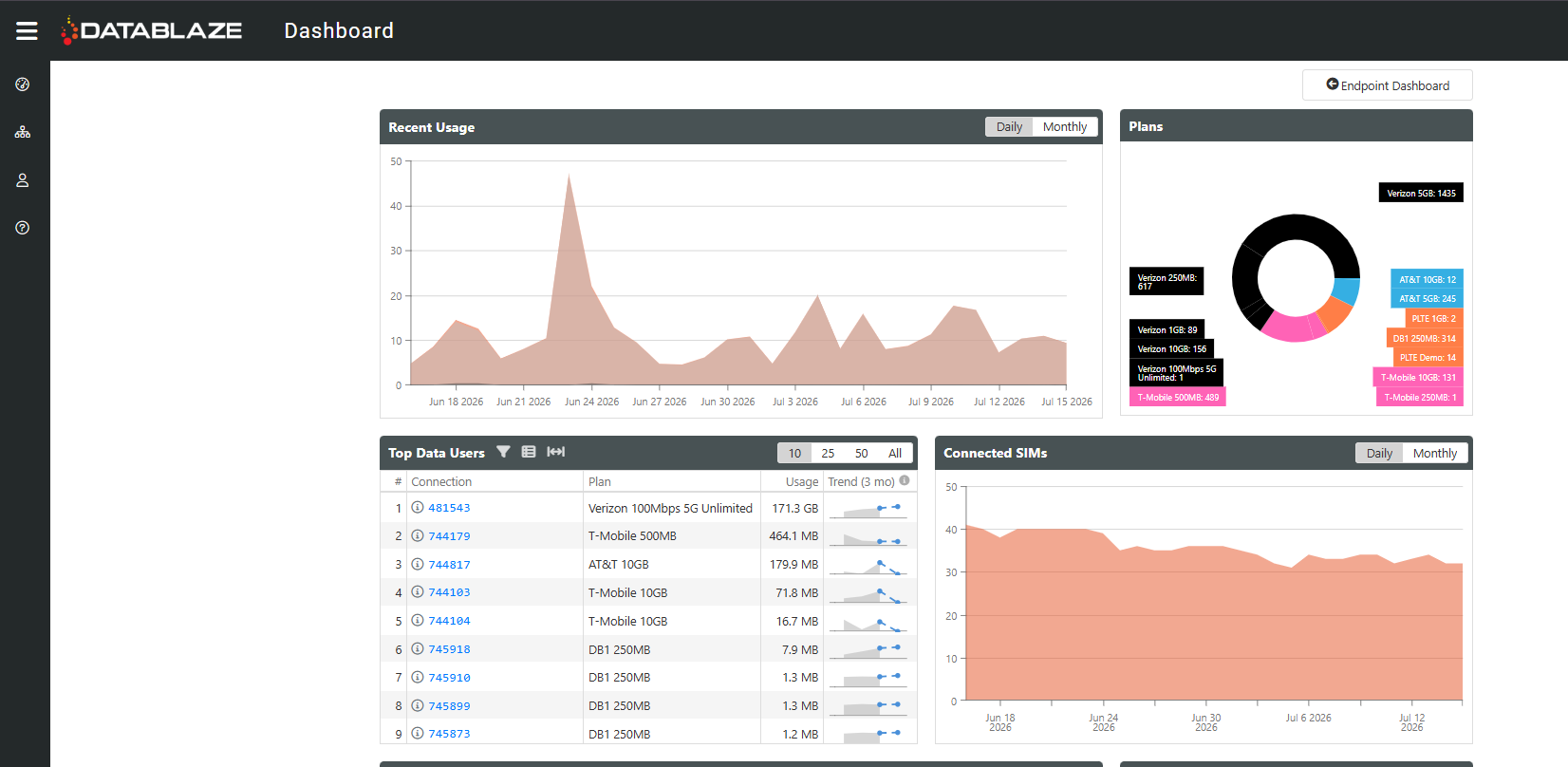Viewport: 1568px width, 767px height.
Task: Click the table columns icon in Top Data Users
Action: [529, 452]
